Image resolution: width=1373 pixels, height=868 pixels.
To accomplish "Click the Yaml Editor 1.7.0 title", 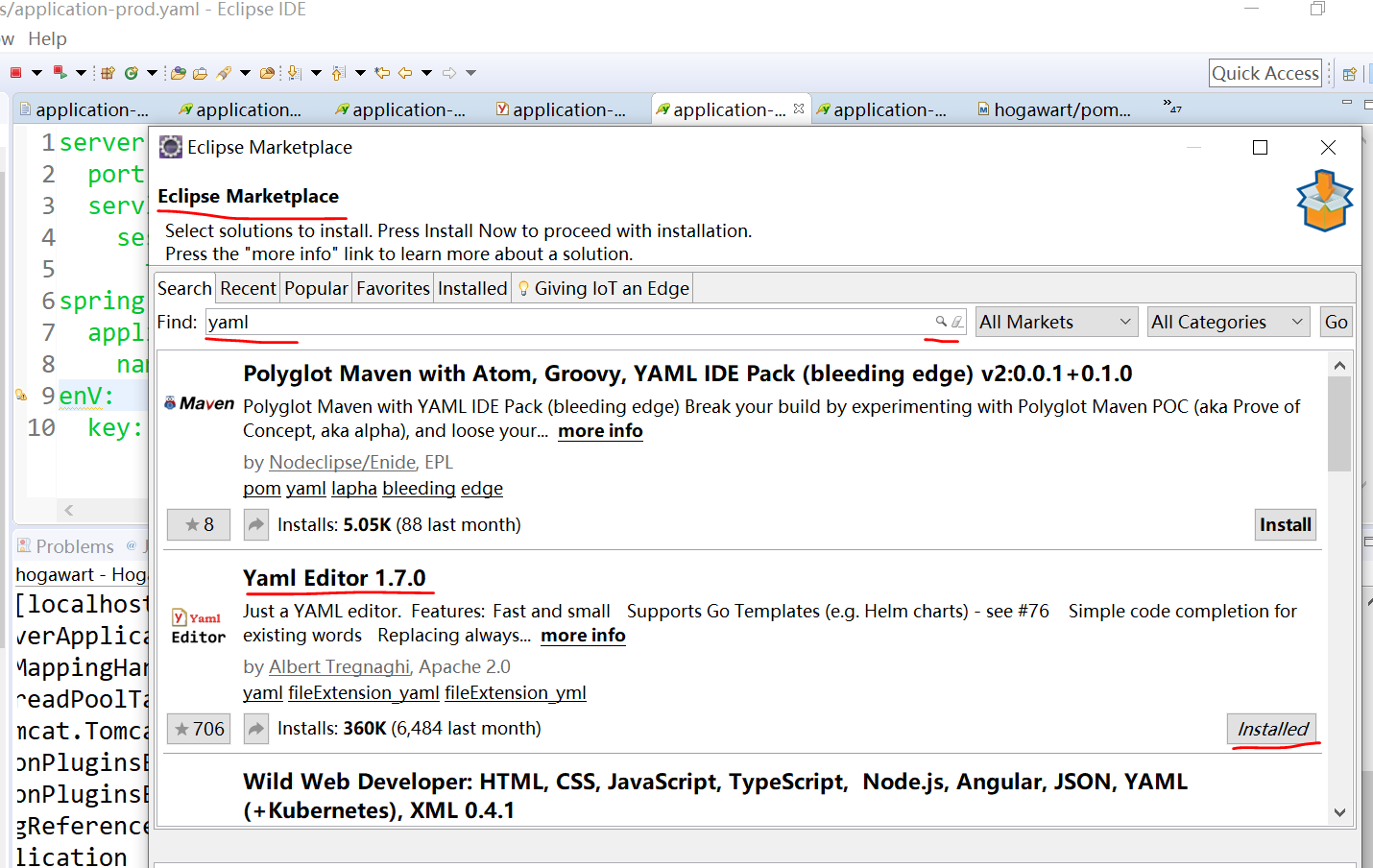I will pyautogui.click(x=334, y=578).
